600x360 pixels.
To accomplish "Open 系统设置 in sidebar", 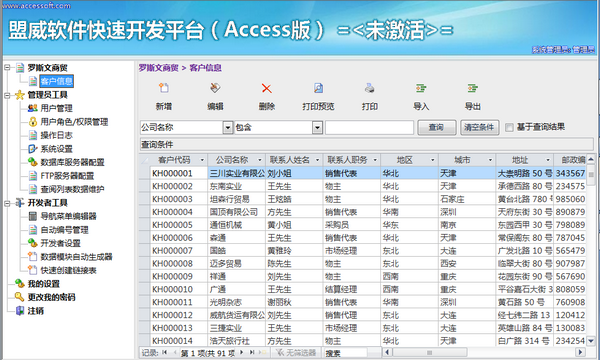I will pos(56,149).
